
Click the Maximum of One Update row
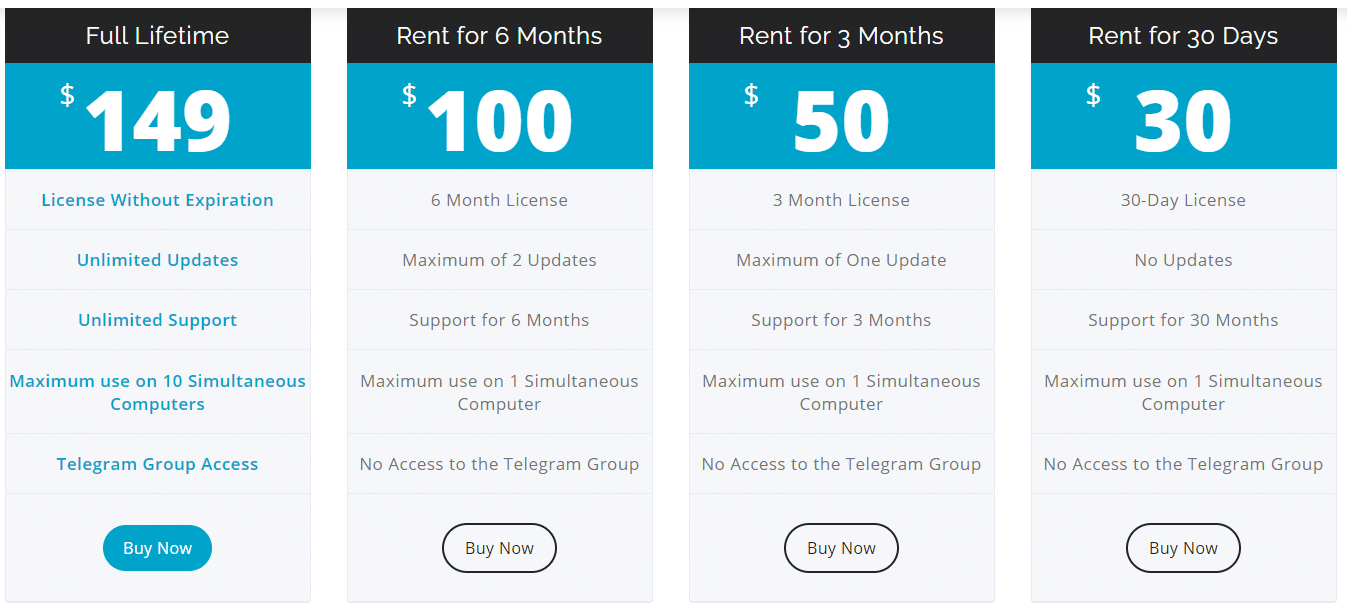pos(841,260)
